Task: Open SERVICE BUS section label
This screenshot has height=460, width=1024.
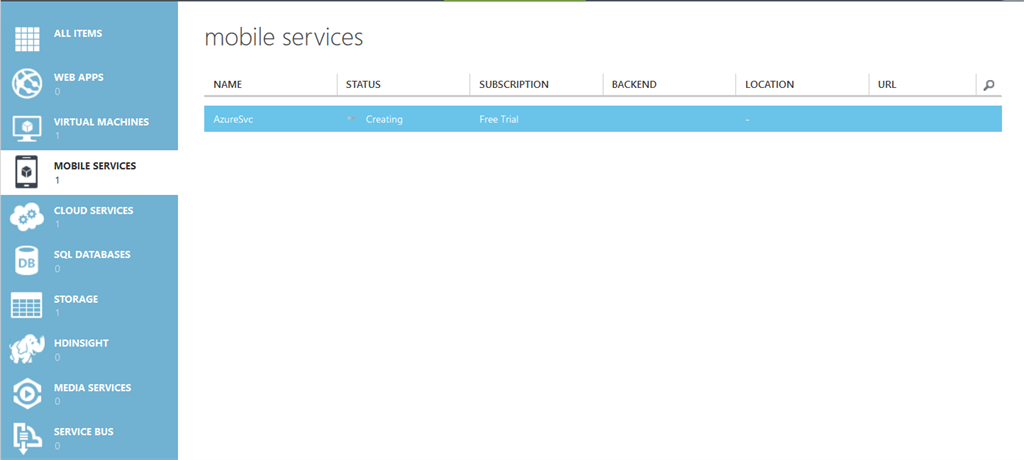Action: (84, 432)
